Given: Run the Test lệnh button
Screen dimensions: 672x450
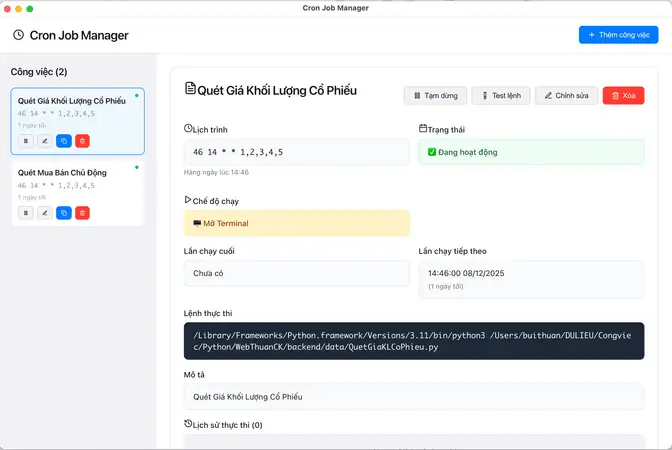Looking at the screenshot, I should pyautogui.click(x=500, y=96).
